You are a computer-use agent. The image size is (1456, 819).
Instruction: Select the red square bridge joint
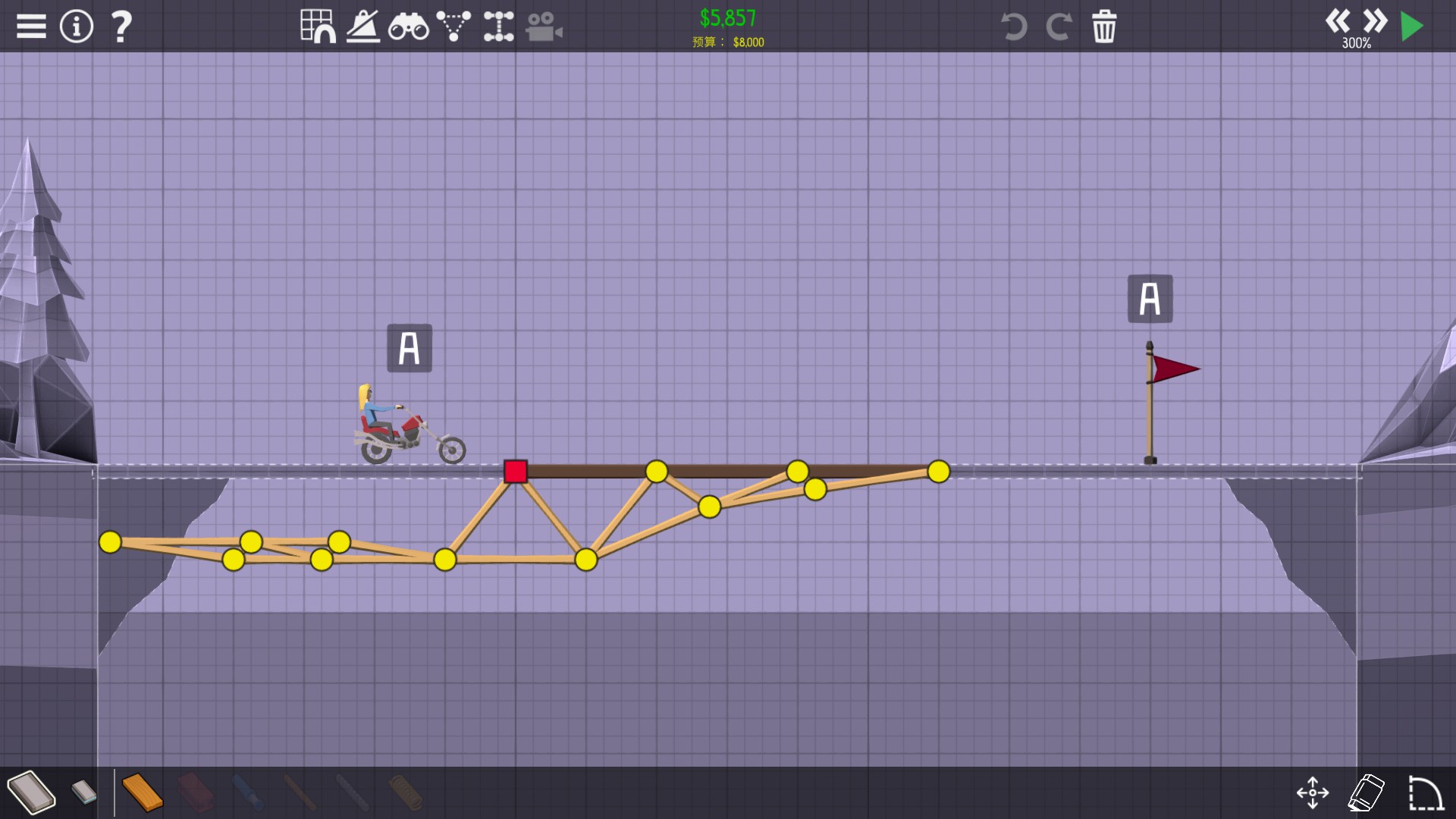(x=516, y=472)
